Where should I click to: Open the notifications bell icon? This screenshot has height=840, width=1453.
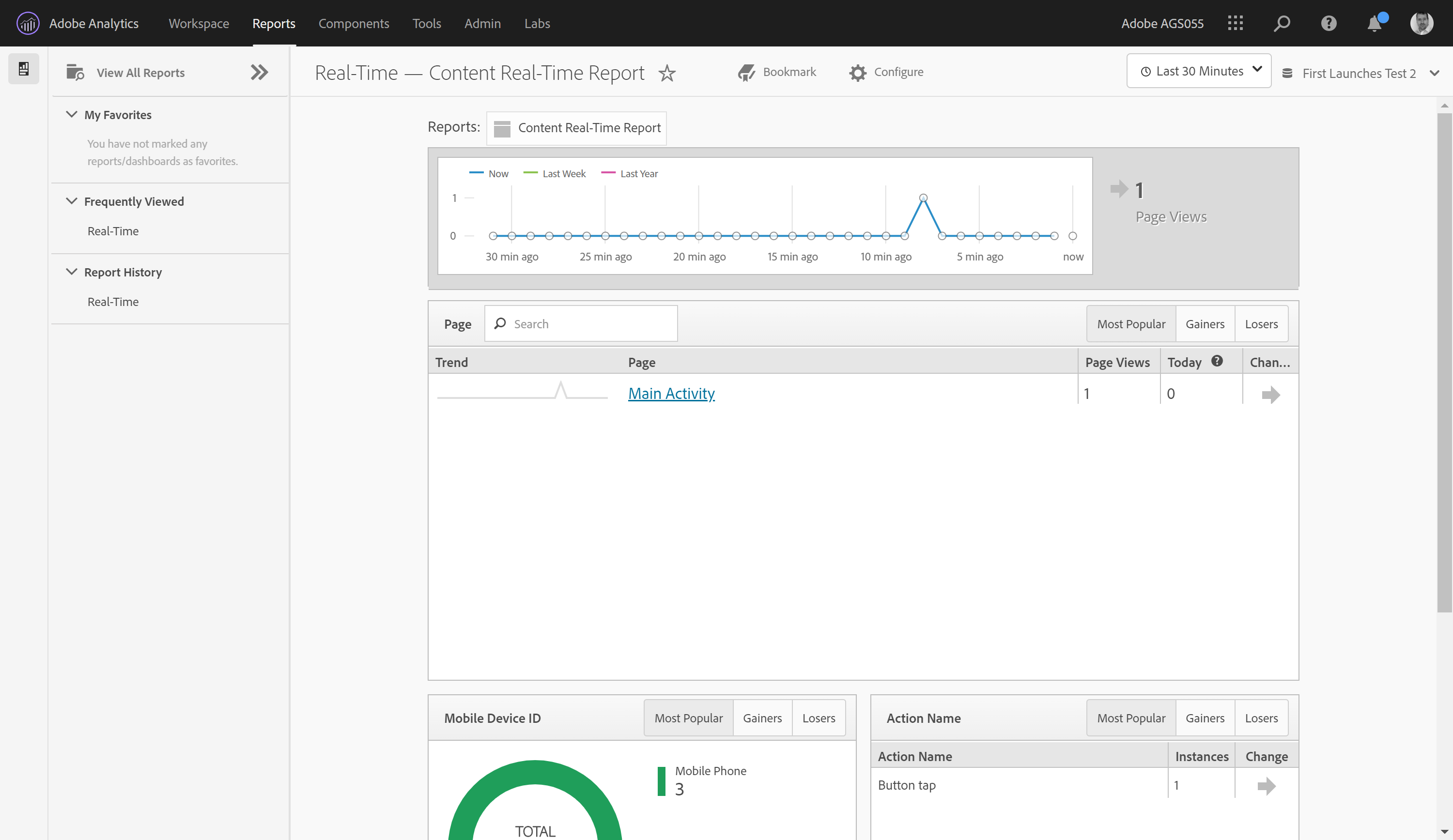click(x=1375, y=24)
